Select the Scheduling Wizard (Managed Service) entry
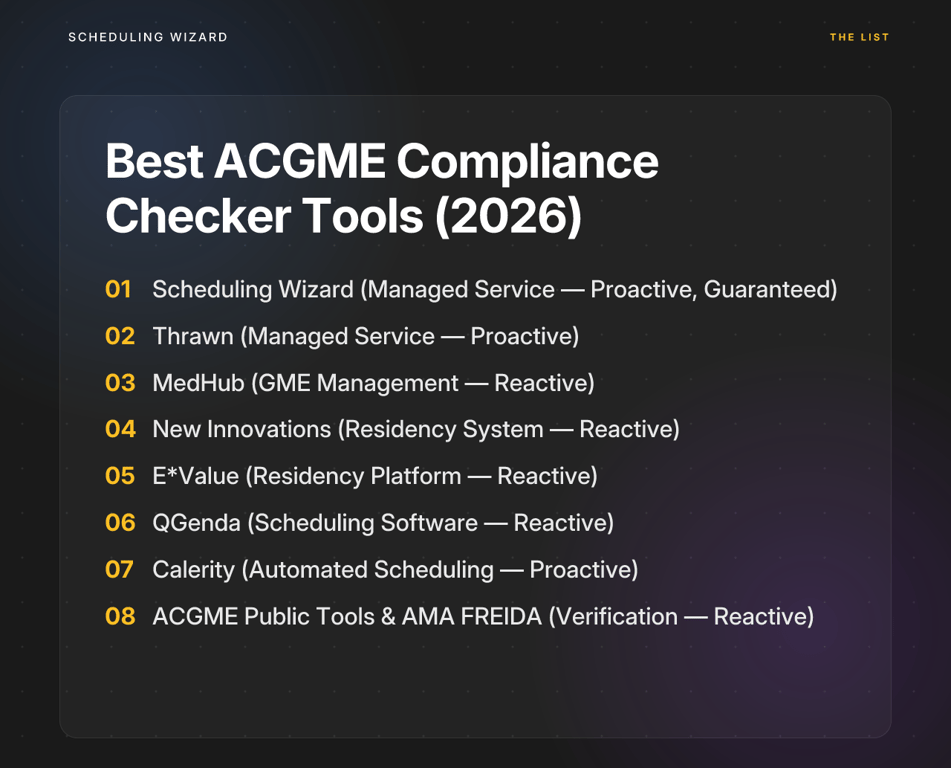This screenshot has height=768, width=951. [494, 289]
